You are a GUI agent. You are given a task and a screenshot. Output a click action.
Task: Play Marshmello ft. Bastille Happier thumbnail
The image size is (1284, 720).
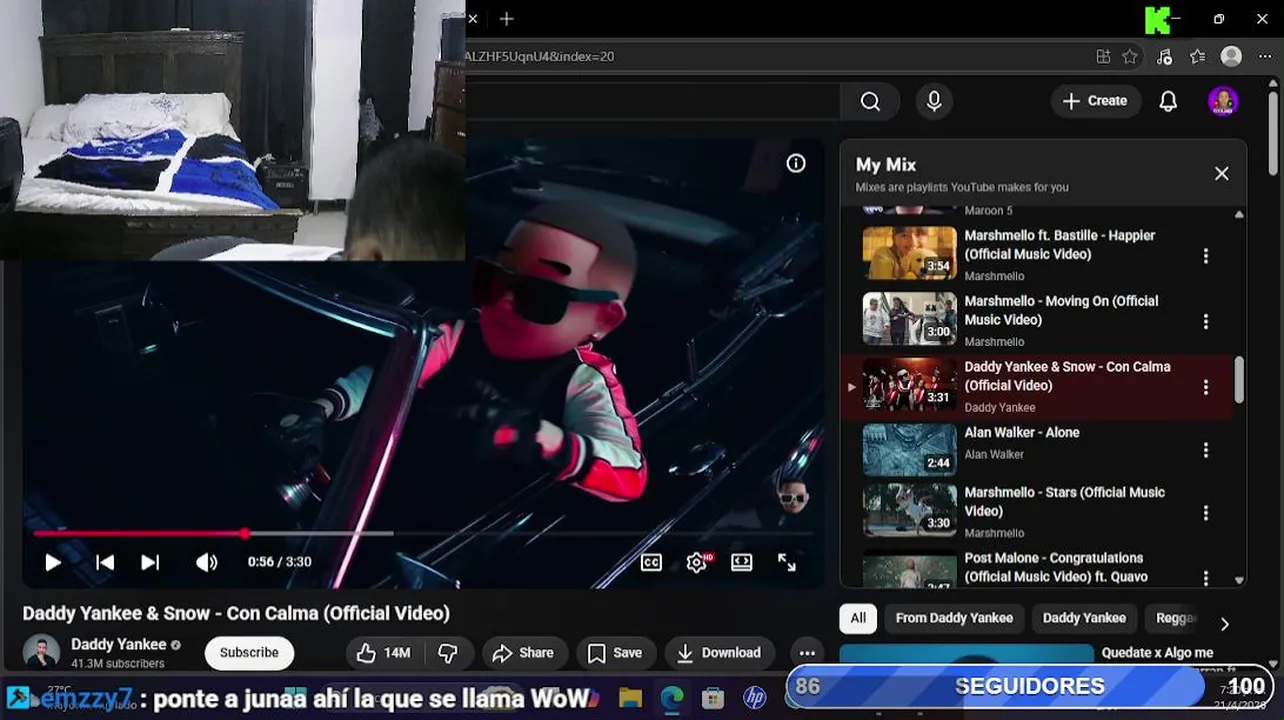pos(910,253)
